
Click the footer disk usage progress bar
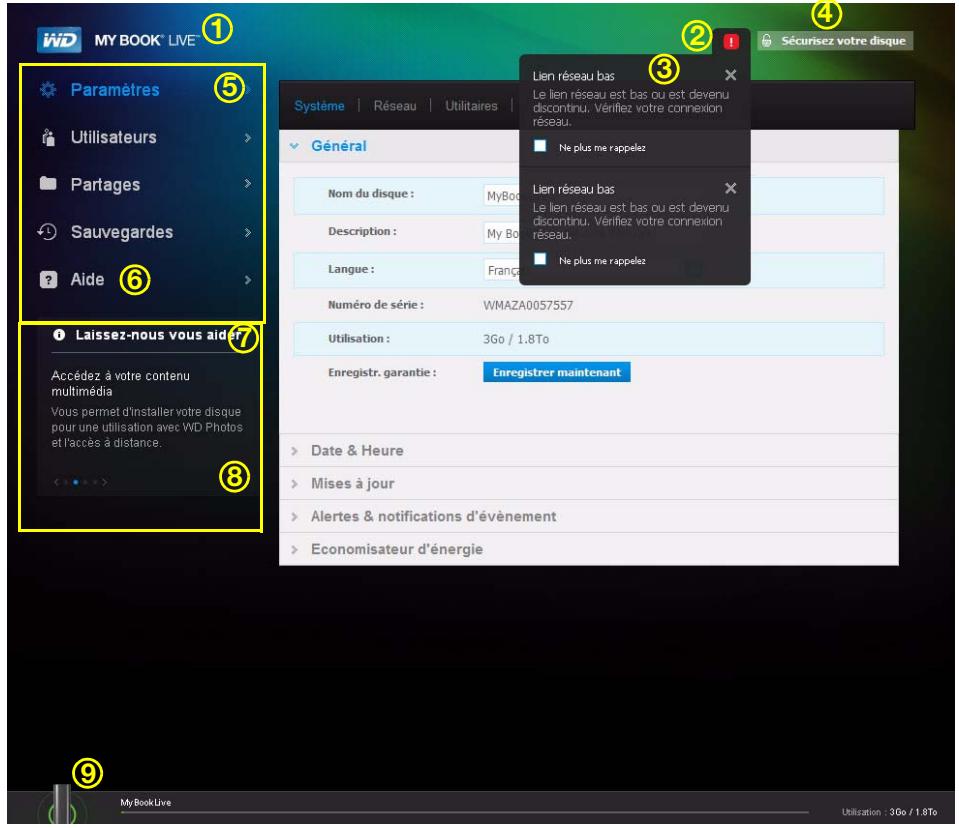click(x=465, y=812)
